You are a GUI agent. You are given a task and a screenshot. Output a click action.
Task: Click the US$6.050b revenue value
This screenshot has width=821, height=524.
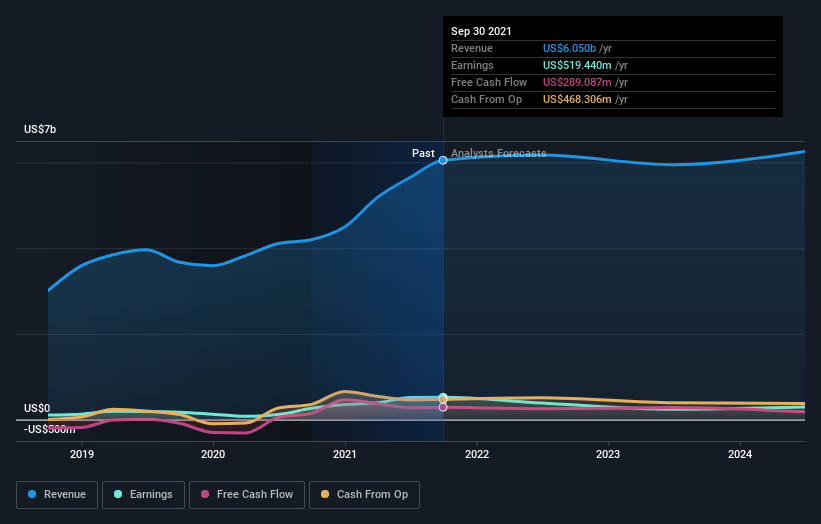tap(569, 48)
